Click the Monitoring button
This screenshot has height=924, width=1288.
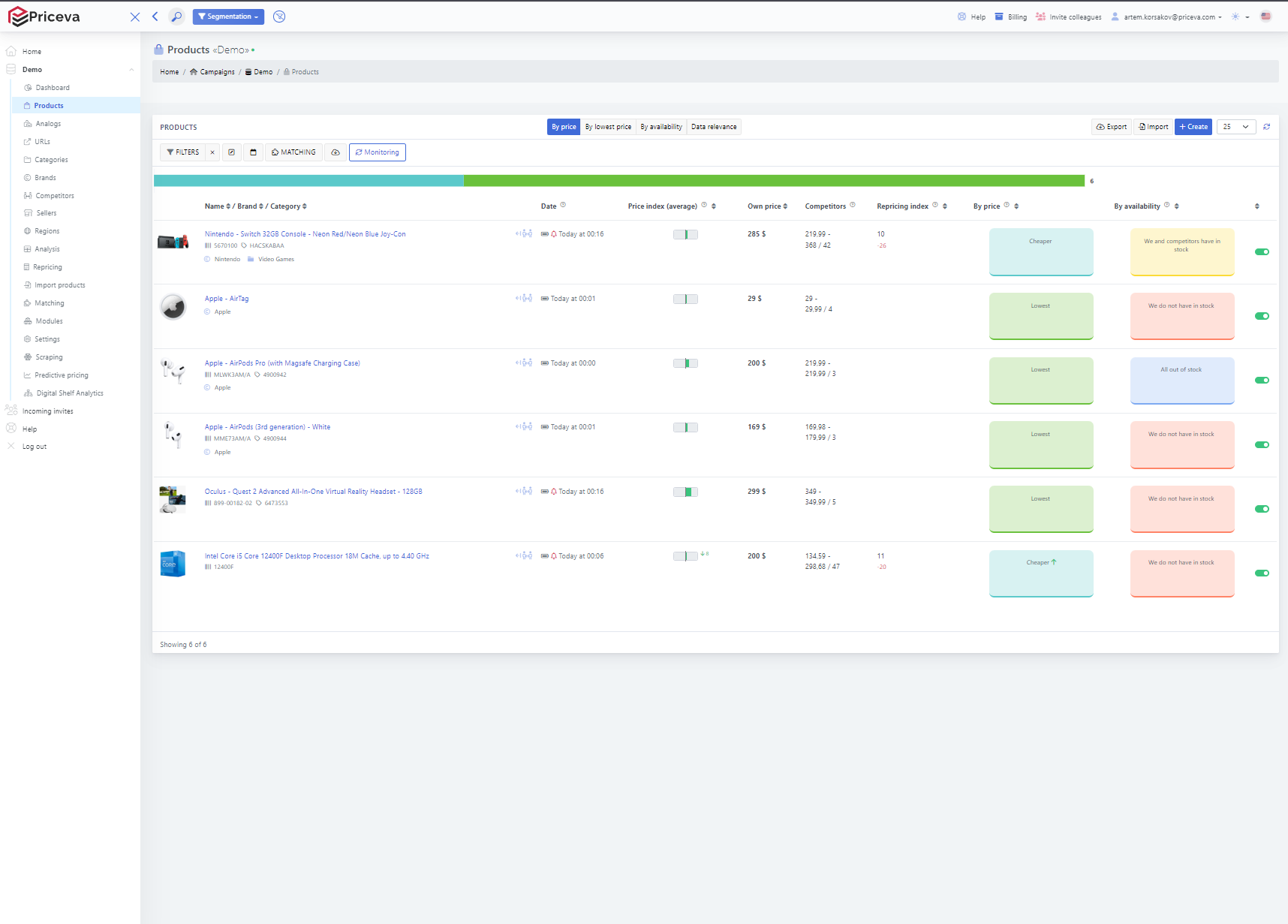378,152
